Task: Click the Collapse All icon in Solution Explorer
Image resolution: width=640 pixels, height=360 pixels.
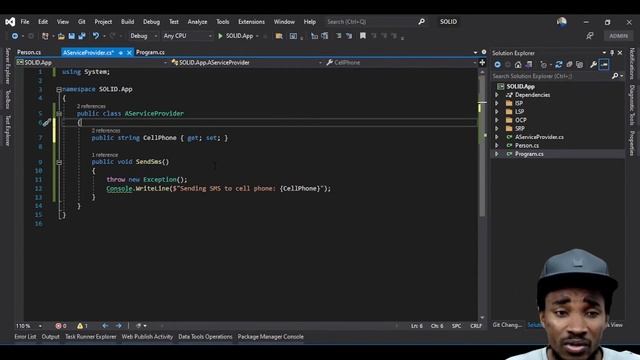Action: (x=569, y=64)
